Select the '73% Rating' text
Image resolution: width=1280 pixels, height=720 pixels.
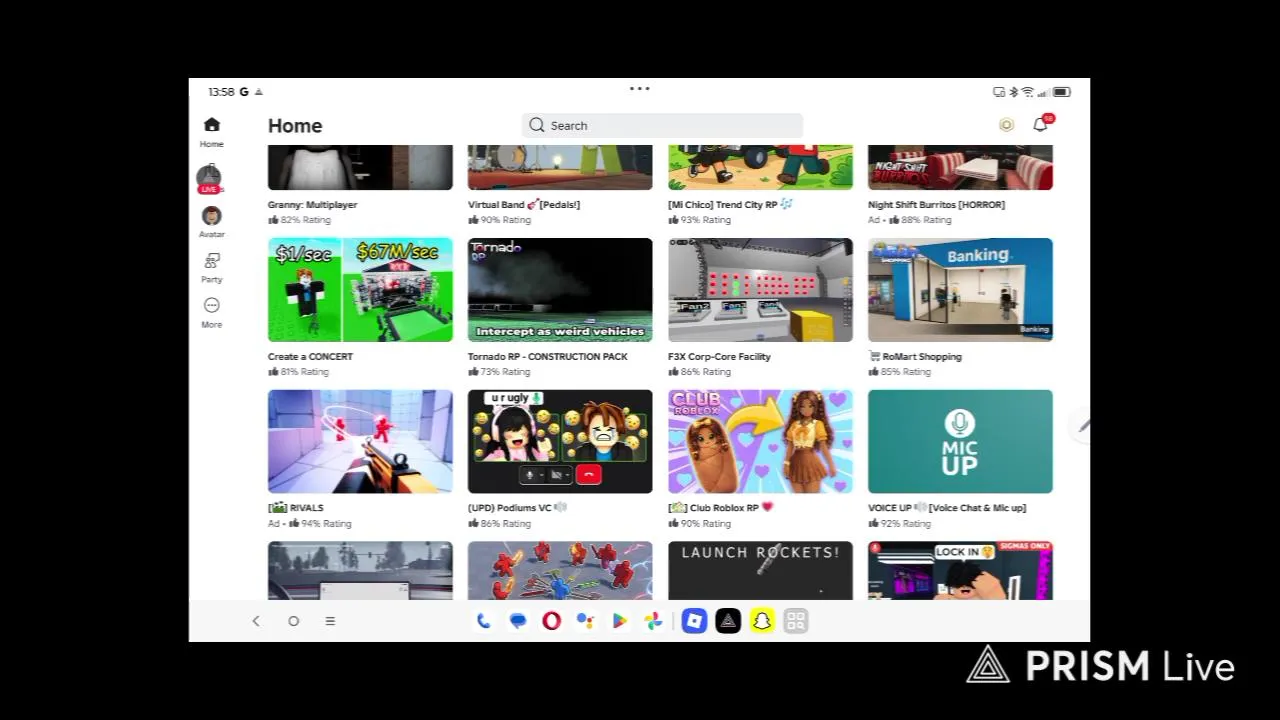505,372
